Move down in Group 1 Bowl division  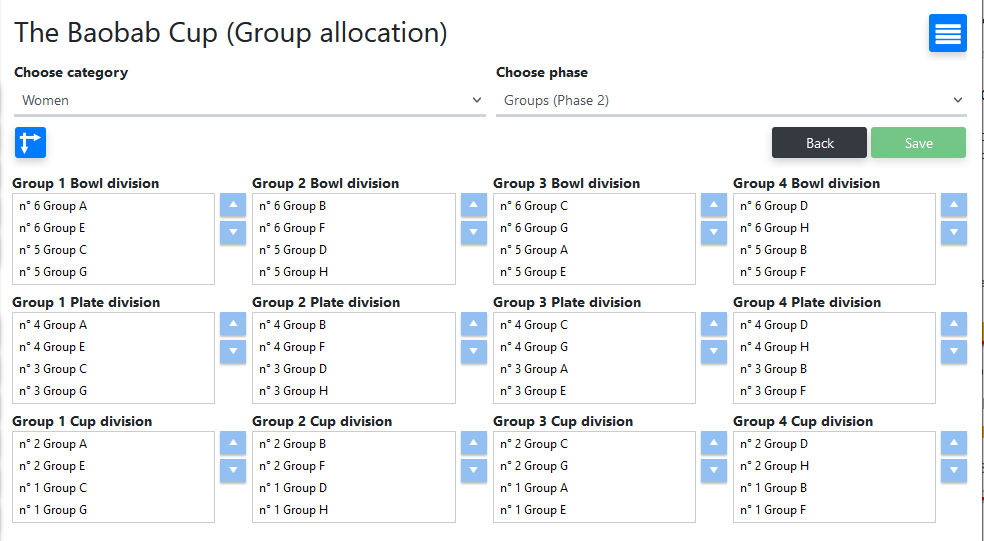[232, 232]
